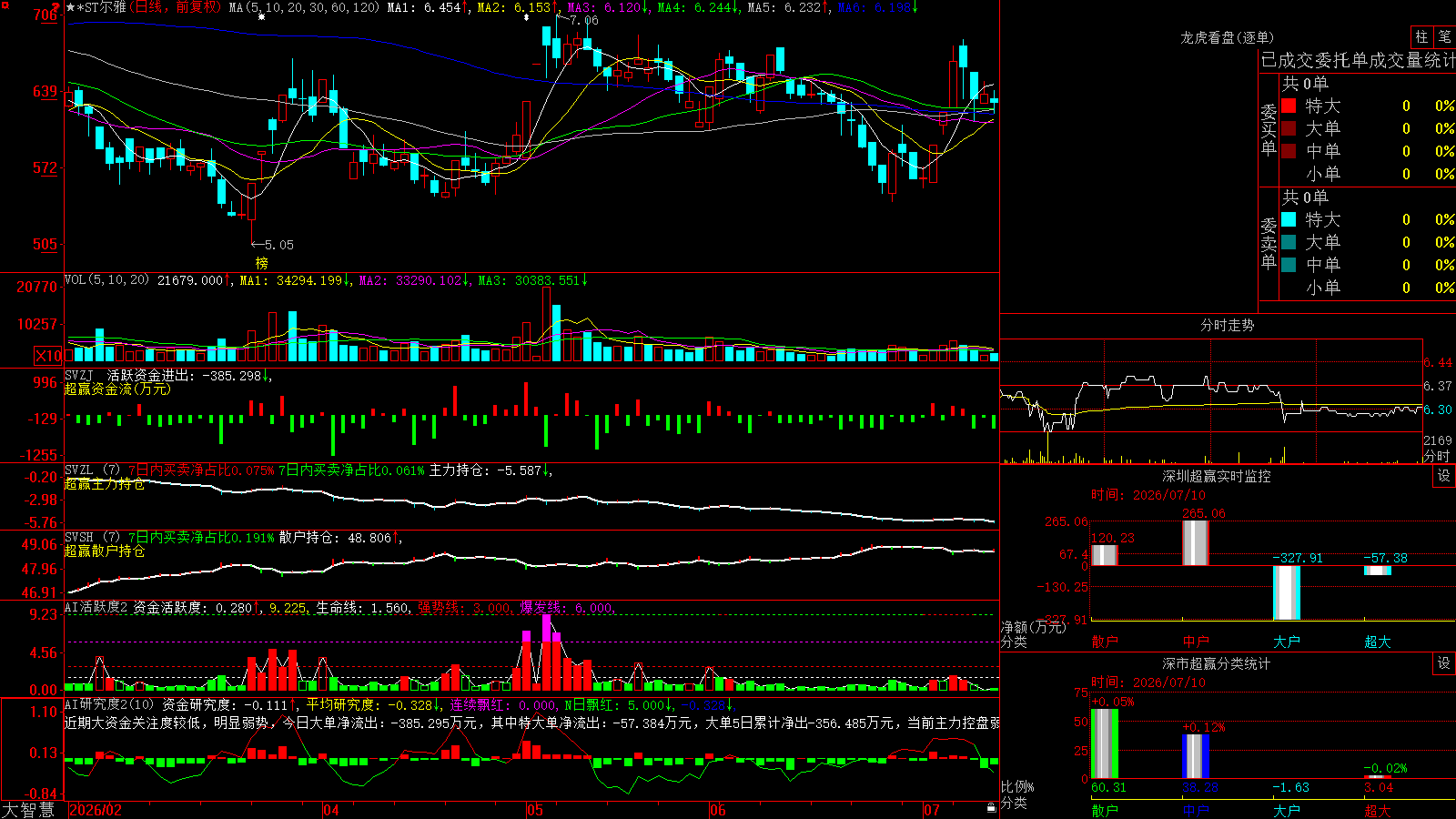Switch the order panel to 笔 tick mode
The height and width of the screenshot is (819, 1456).
coord(1444,36)
